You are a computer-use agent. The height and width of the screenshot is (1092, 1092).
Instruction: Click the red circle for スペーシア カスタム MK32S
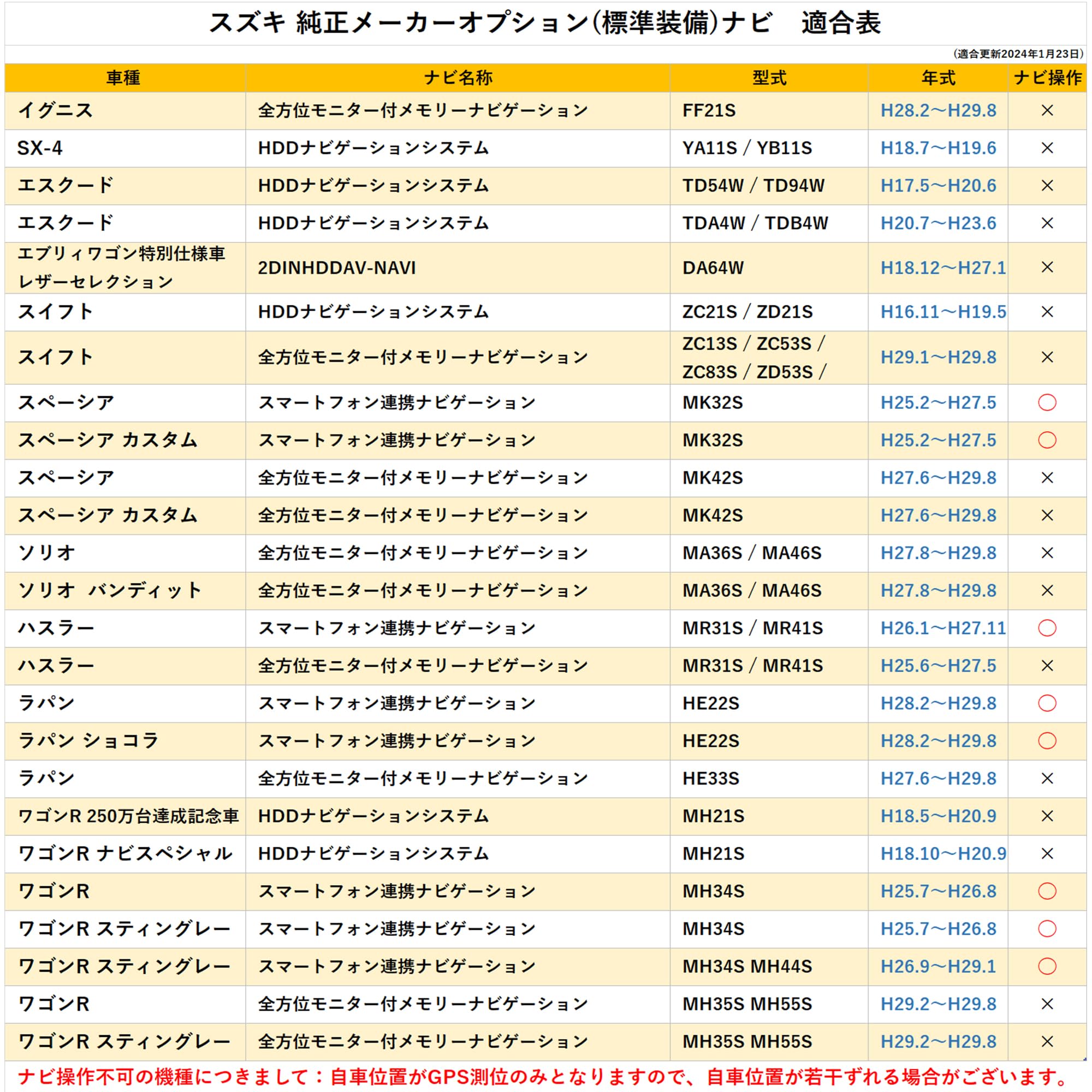click(1047, 440)
